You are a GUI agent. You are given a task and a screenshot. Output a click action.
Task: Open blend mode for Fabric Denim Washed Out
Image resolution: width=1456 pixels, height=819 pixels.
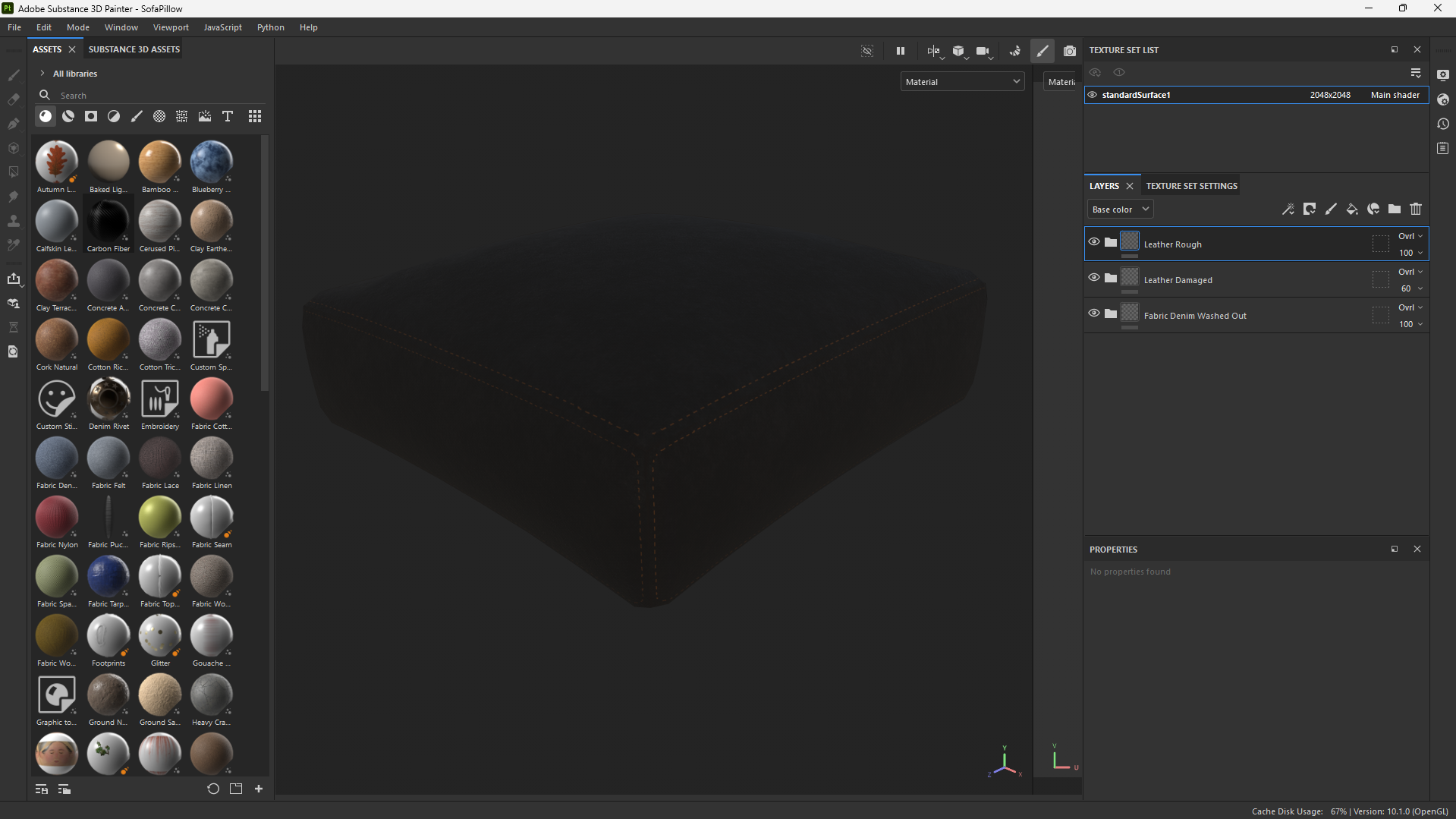(x=1410, y=307)
